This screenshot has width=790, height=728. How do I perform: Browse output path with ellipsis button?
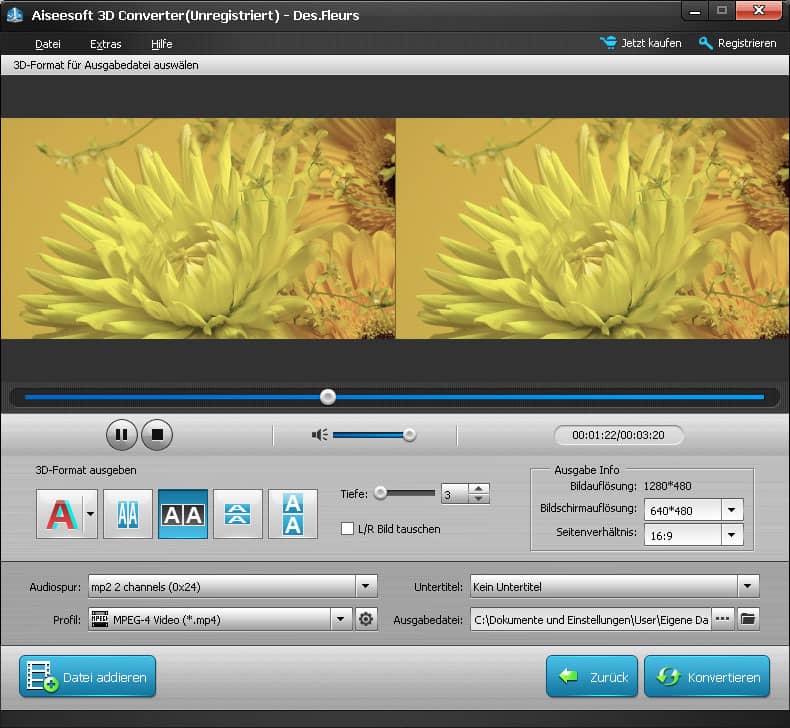point(722,619)
